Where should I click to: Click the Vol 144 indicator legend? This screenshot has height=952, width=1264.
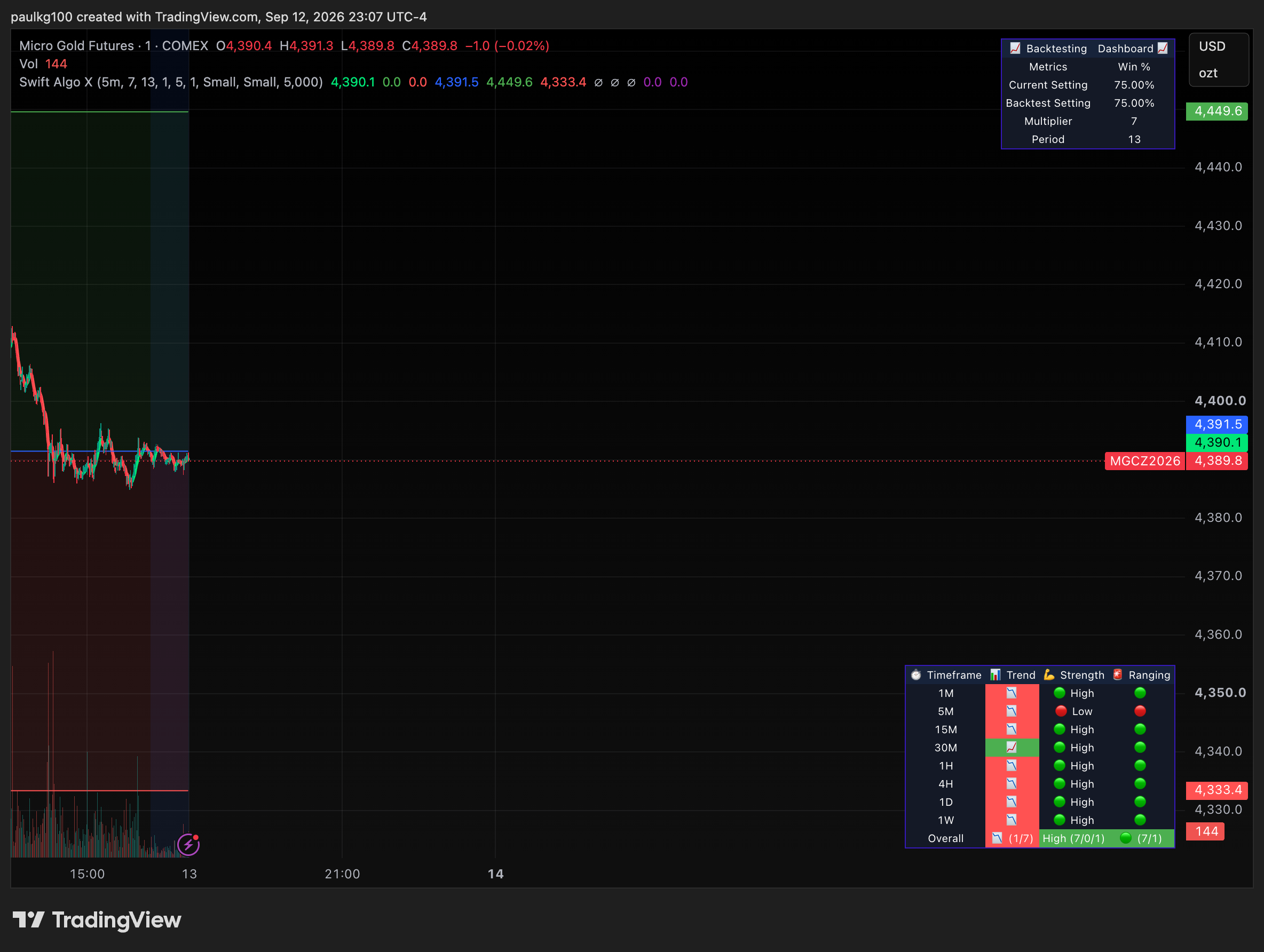point(43,64)
